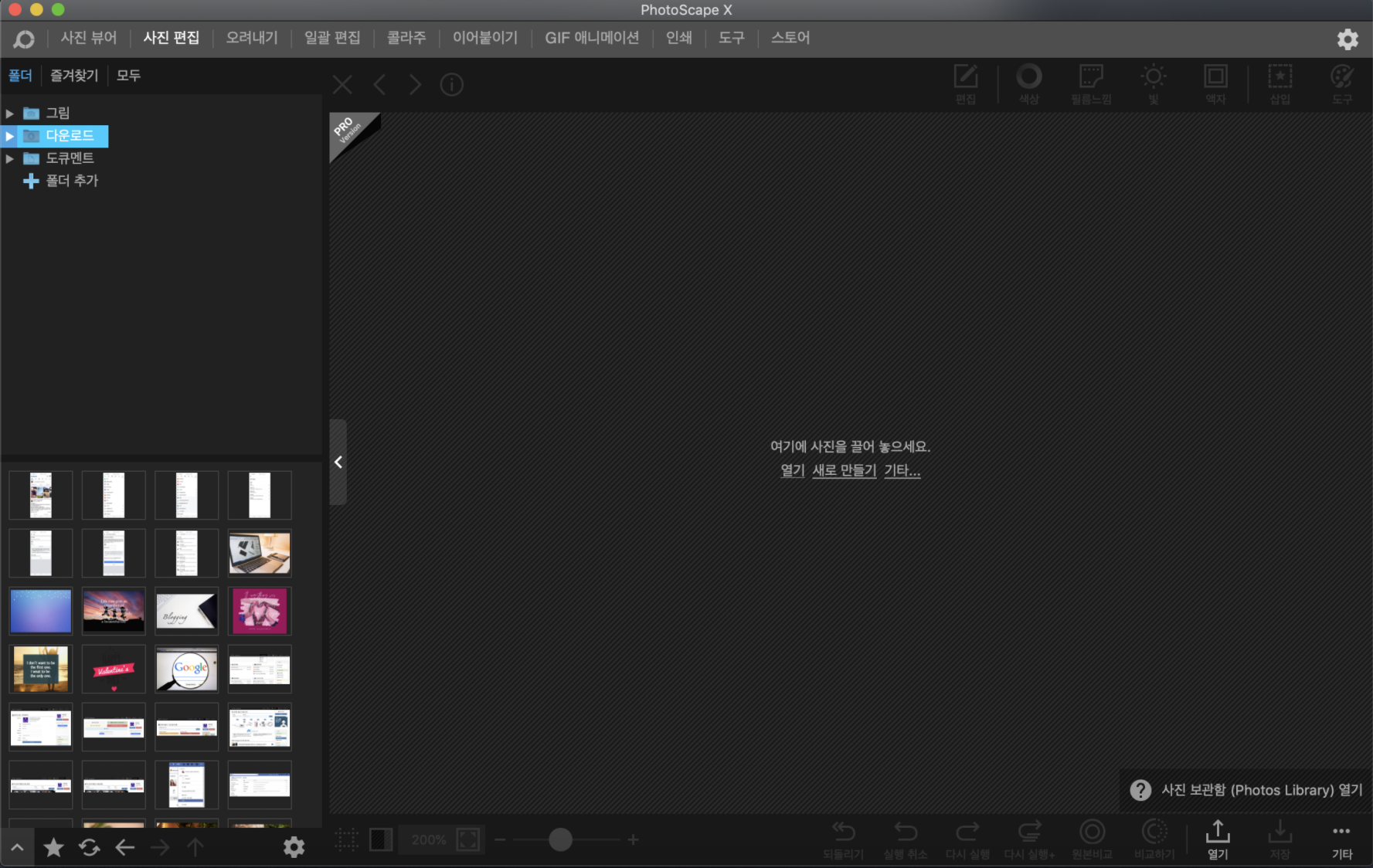Add to favorites star icon
The width and height of the screenshot is (1373, 868).
click(53, 847)
